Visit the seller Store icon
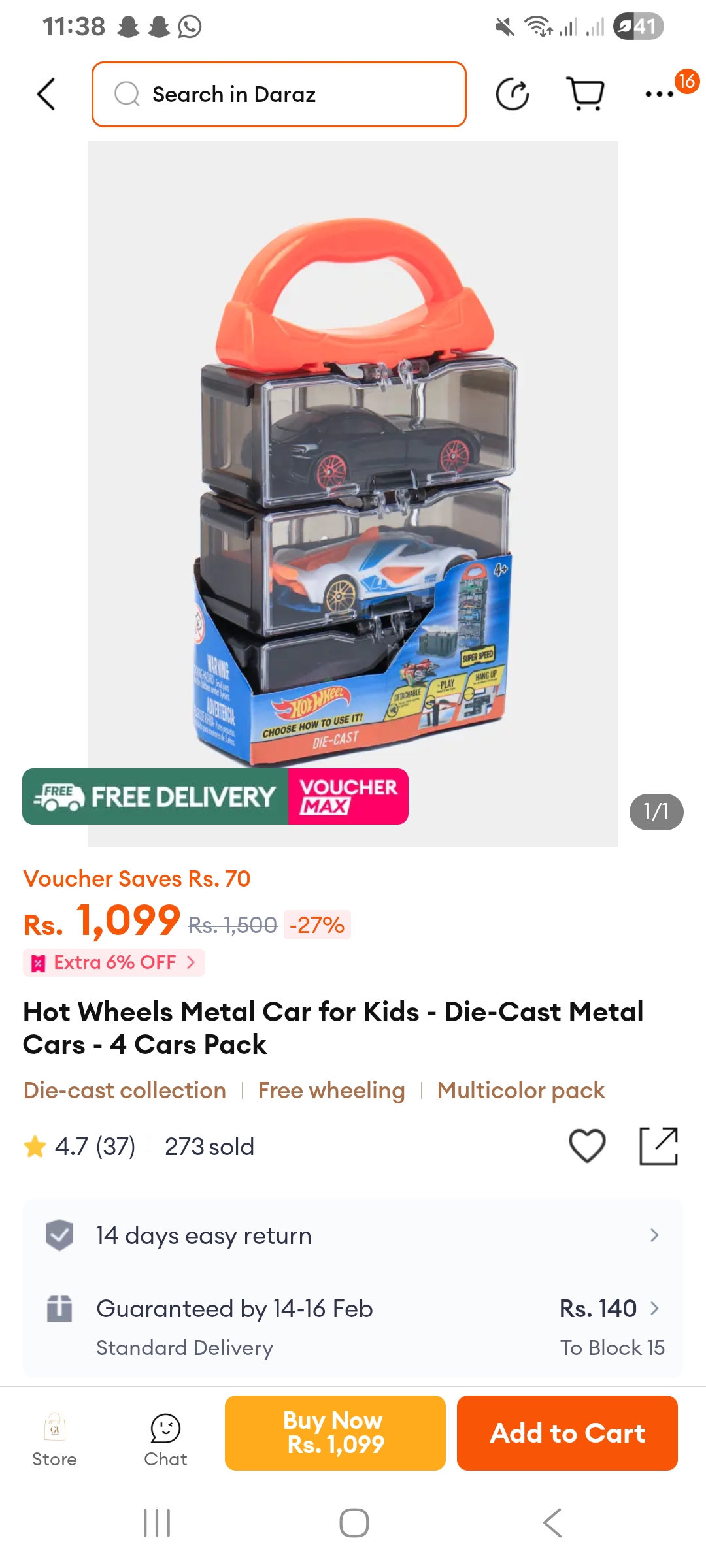Image resolution: width=706 pixels, height=1568 pixels. pos(54,1441)
